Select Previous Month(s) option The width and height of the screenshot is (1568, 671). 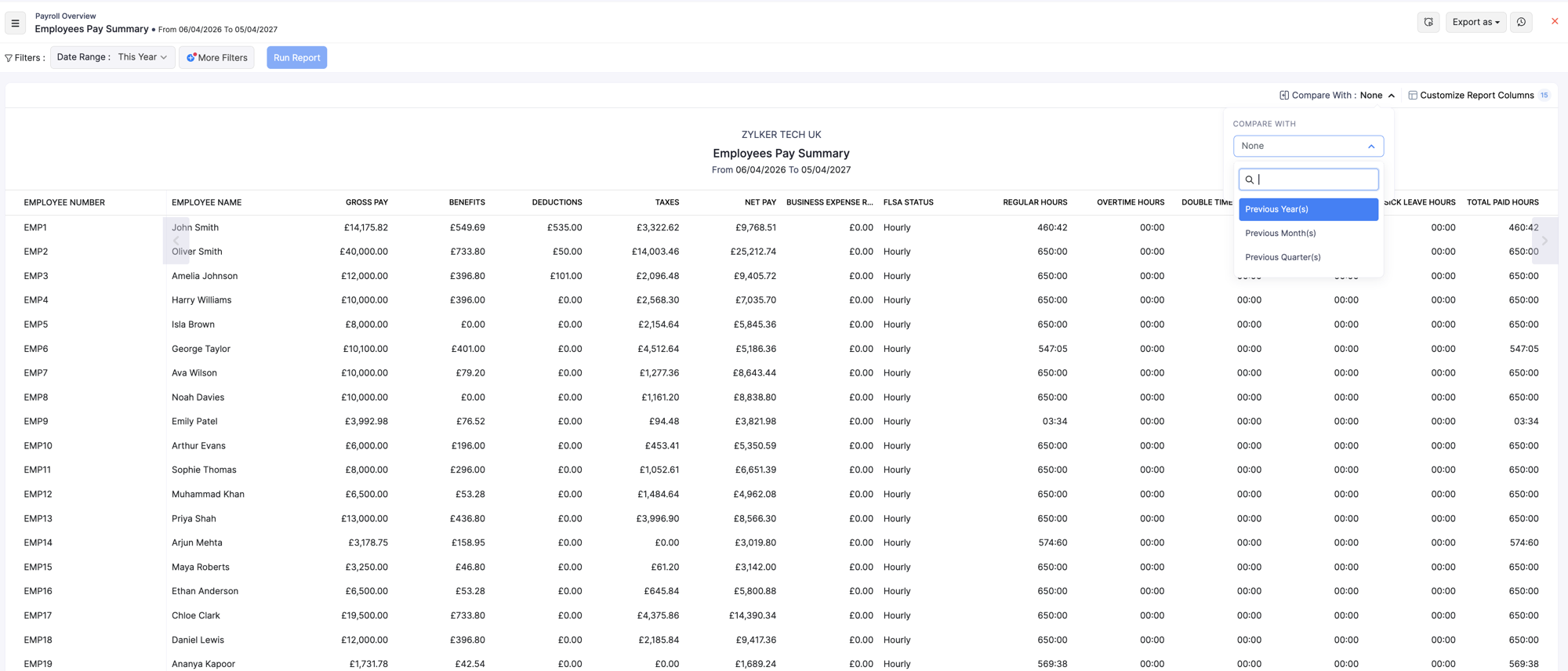(x=1308, y=233)
